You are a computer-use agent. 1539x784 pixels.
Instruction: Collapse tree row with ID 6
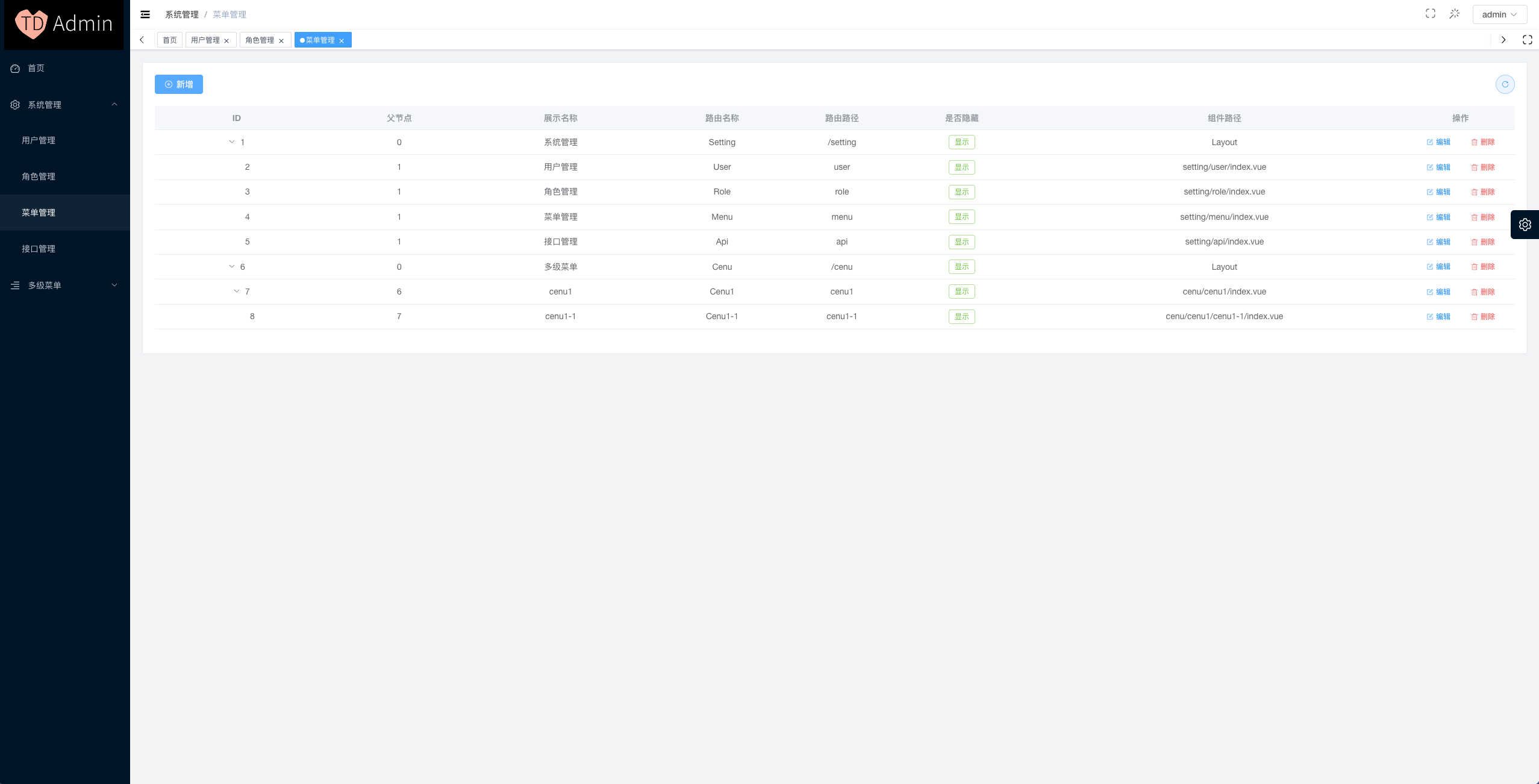click(x=231, y=267)
